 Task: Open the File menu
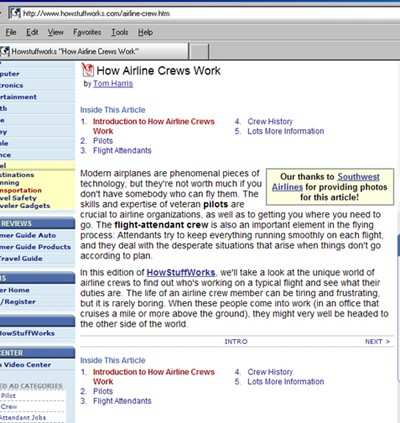click(11, 32)
